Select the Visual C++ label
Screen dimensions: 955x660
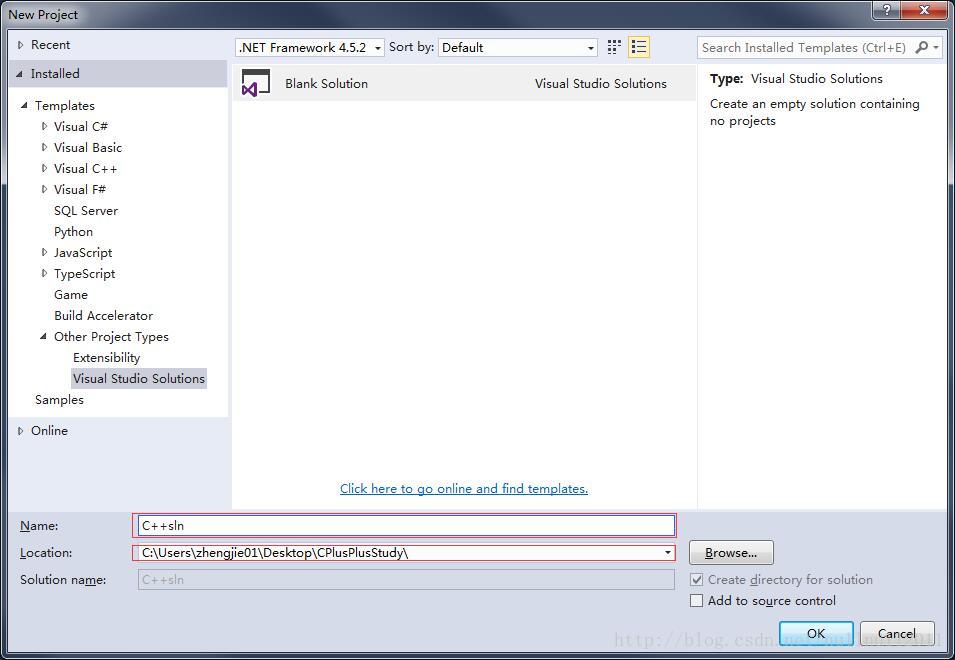pos(85,169)
